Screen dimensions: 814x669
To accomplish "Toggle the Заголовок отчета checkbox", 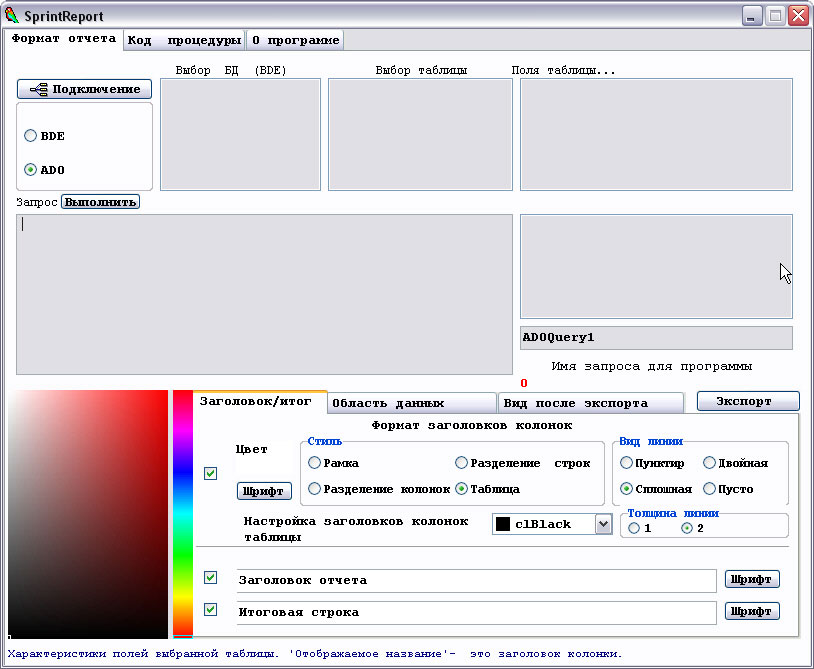I will pos(210,578).
